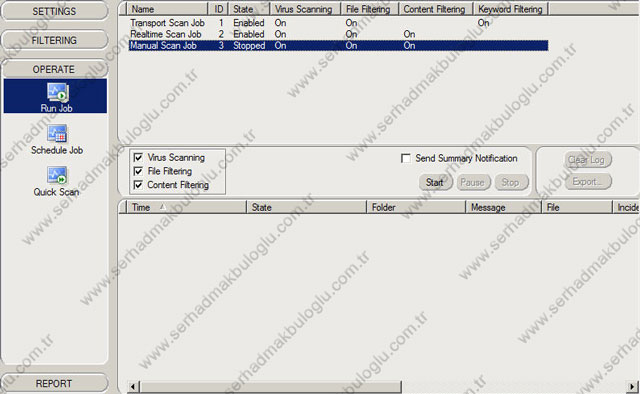The height and width of the screenshot is (394, 640).
Task: Sort log by Time column header
Action: (x=187, y=207)
